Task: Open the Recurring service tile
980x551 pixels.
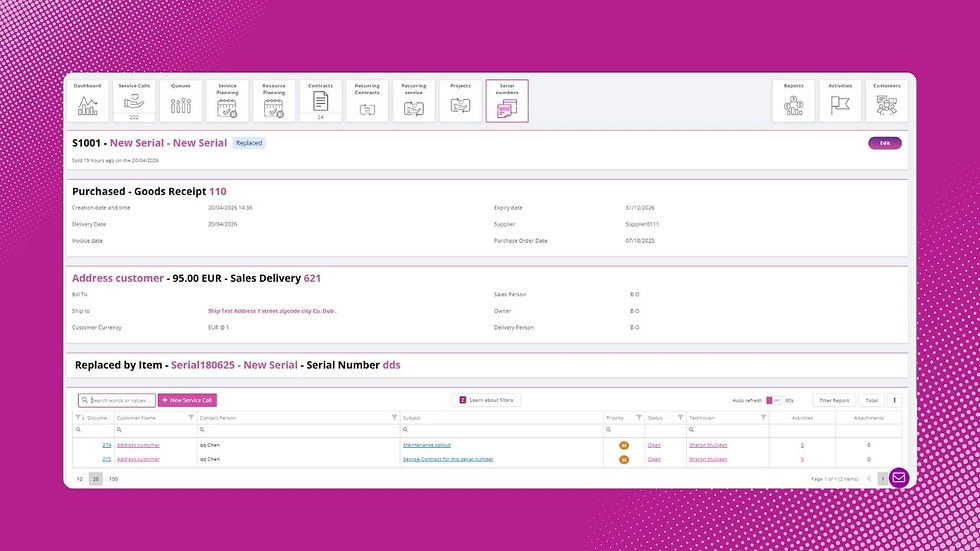Action: tap(413, 101)
